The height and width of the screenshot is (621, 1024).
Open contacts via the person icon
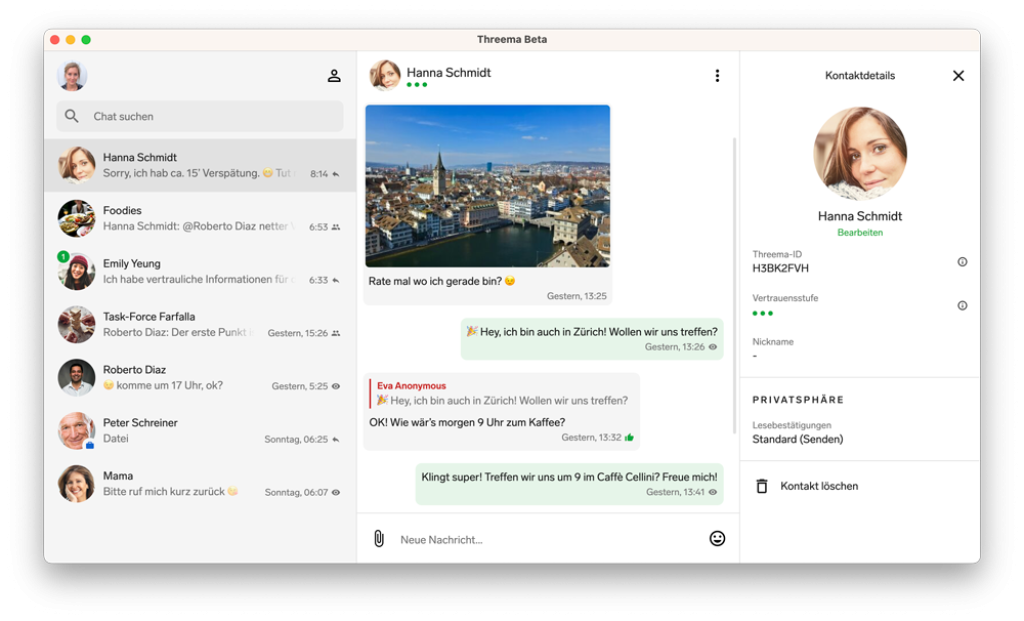click(334, 76)
